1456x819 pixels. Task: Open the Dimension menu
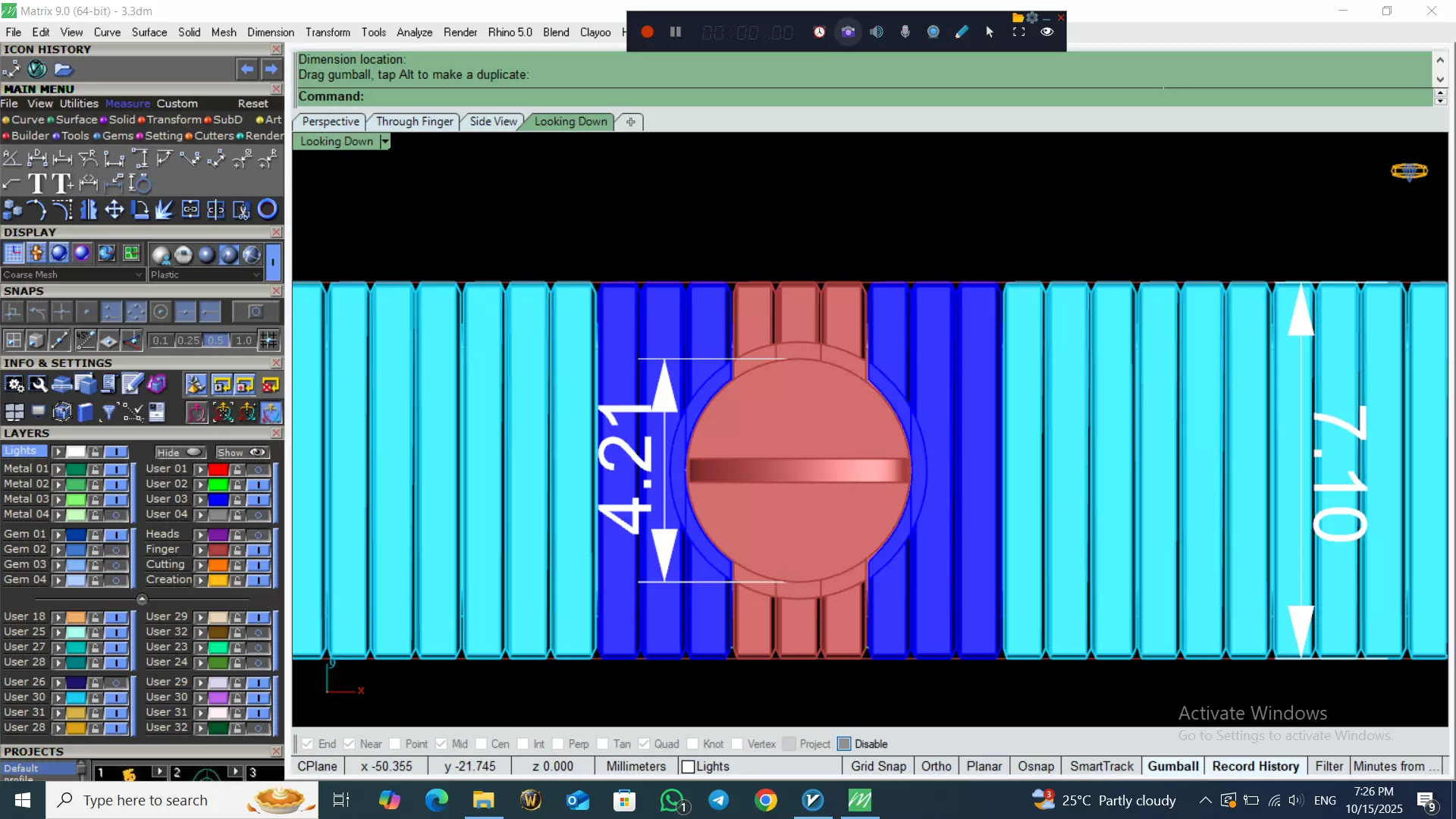tap(270, 32)
